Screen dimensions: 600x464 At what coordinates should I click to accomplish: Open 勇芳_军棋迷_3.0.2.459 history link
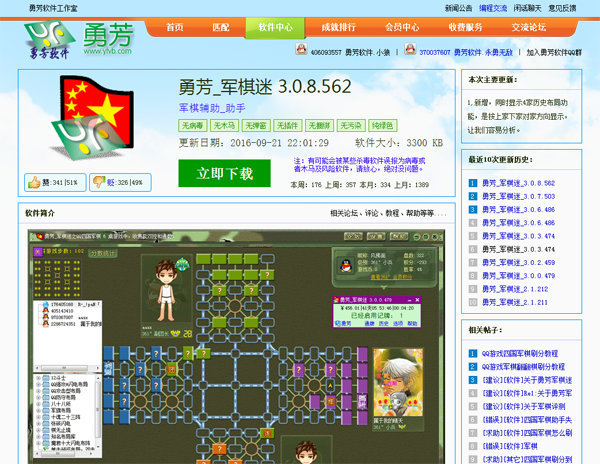coord(518,262)
